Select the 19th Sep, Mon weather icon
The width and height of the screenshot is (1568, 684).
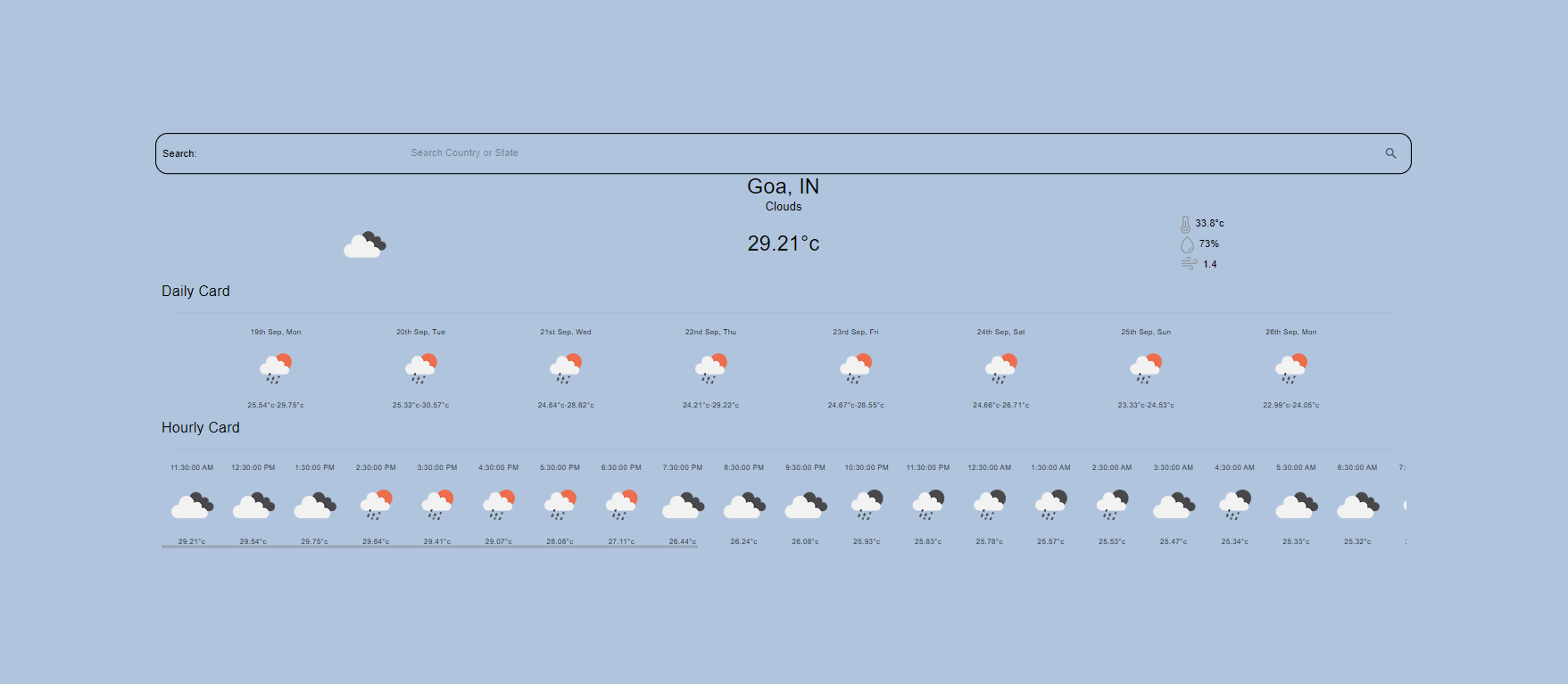pyautogui.click(x=276, y=367)
